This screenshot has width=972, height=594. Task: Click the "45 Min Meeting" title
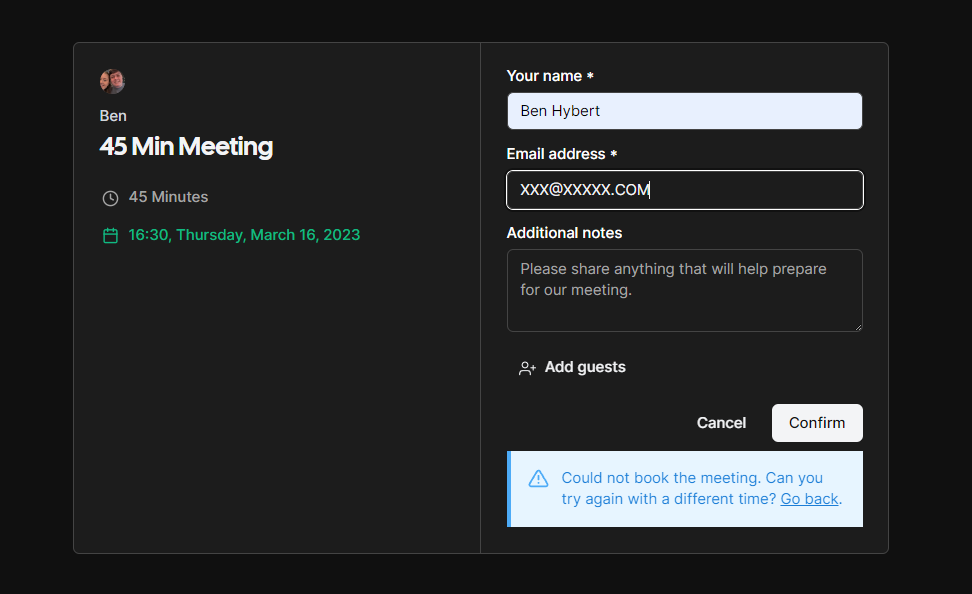pos(186,147)
